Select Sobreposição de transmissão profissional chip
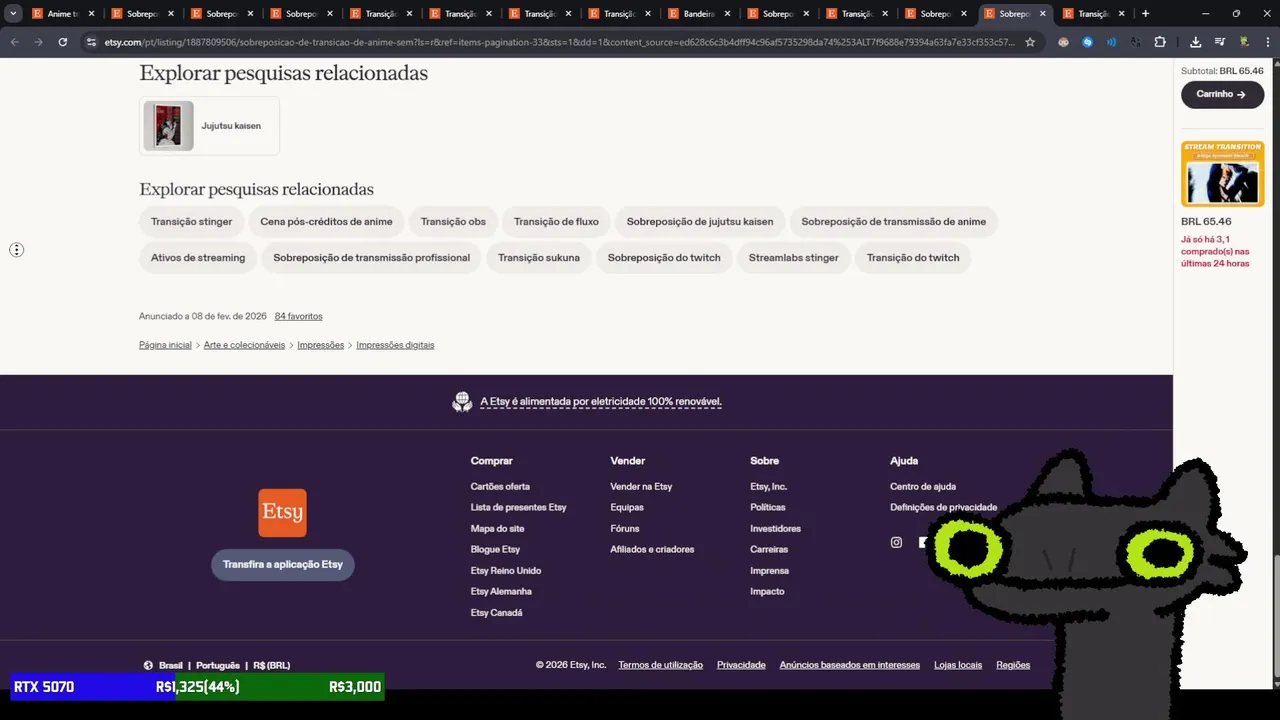The height and width of the screenshot is (720, 1280). pos(371,258)
